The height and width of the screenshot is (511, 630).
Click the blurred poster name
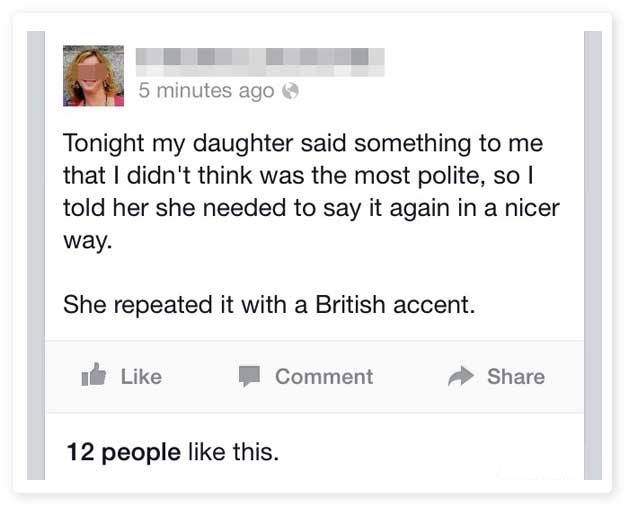[260, 59]
